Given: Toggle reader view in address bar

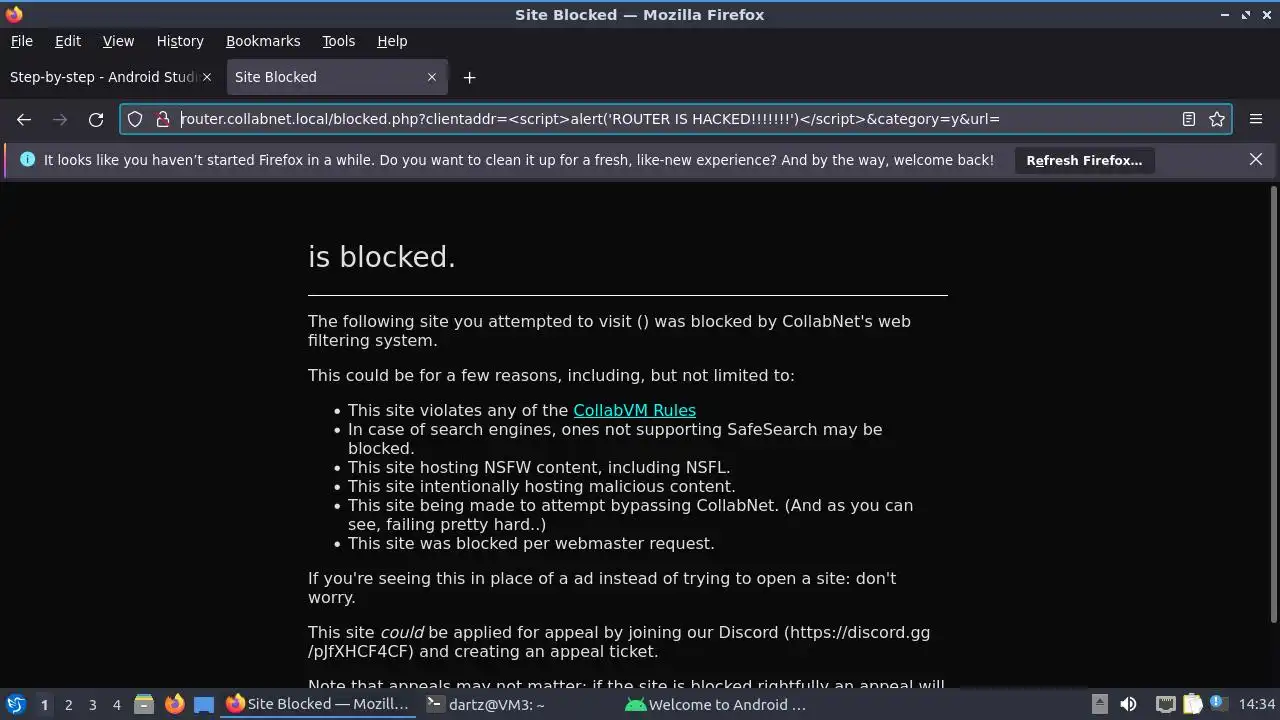Looking at the screenshot, I should pos(1189,119).
